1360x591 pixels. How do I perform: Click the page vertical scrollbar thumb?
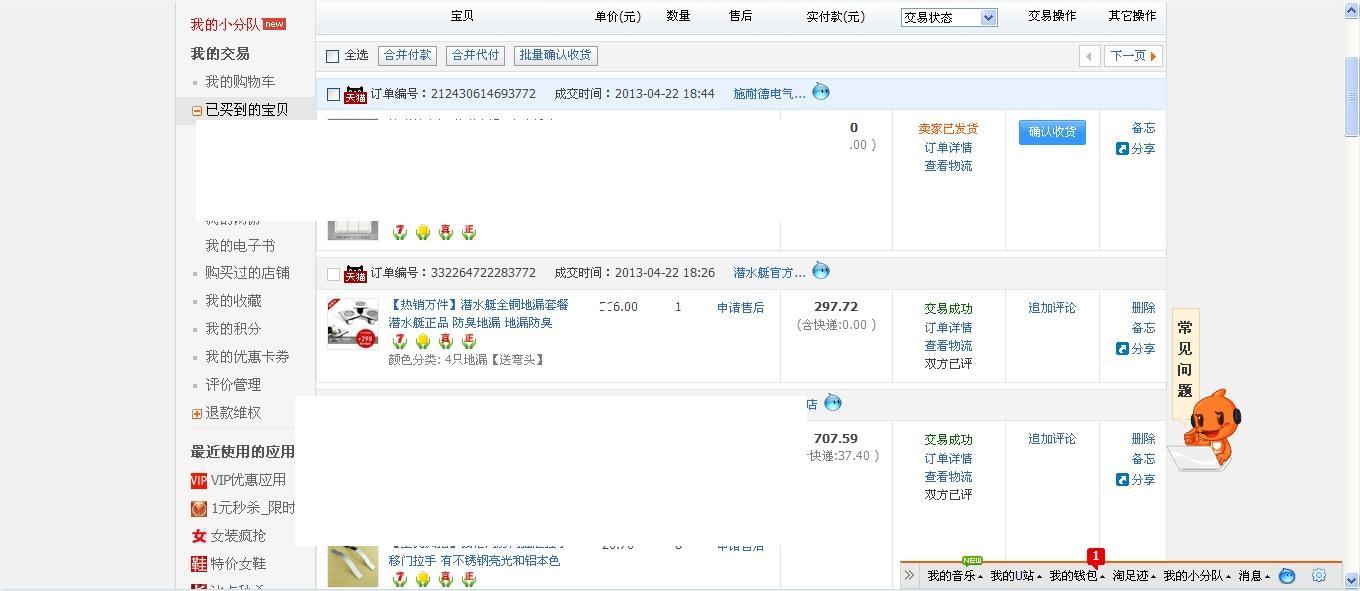coord(1351,95)
